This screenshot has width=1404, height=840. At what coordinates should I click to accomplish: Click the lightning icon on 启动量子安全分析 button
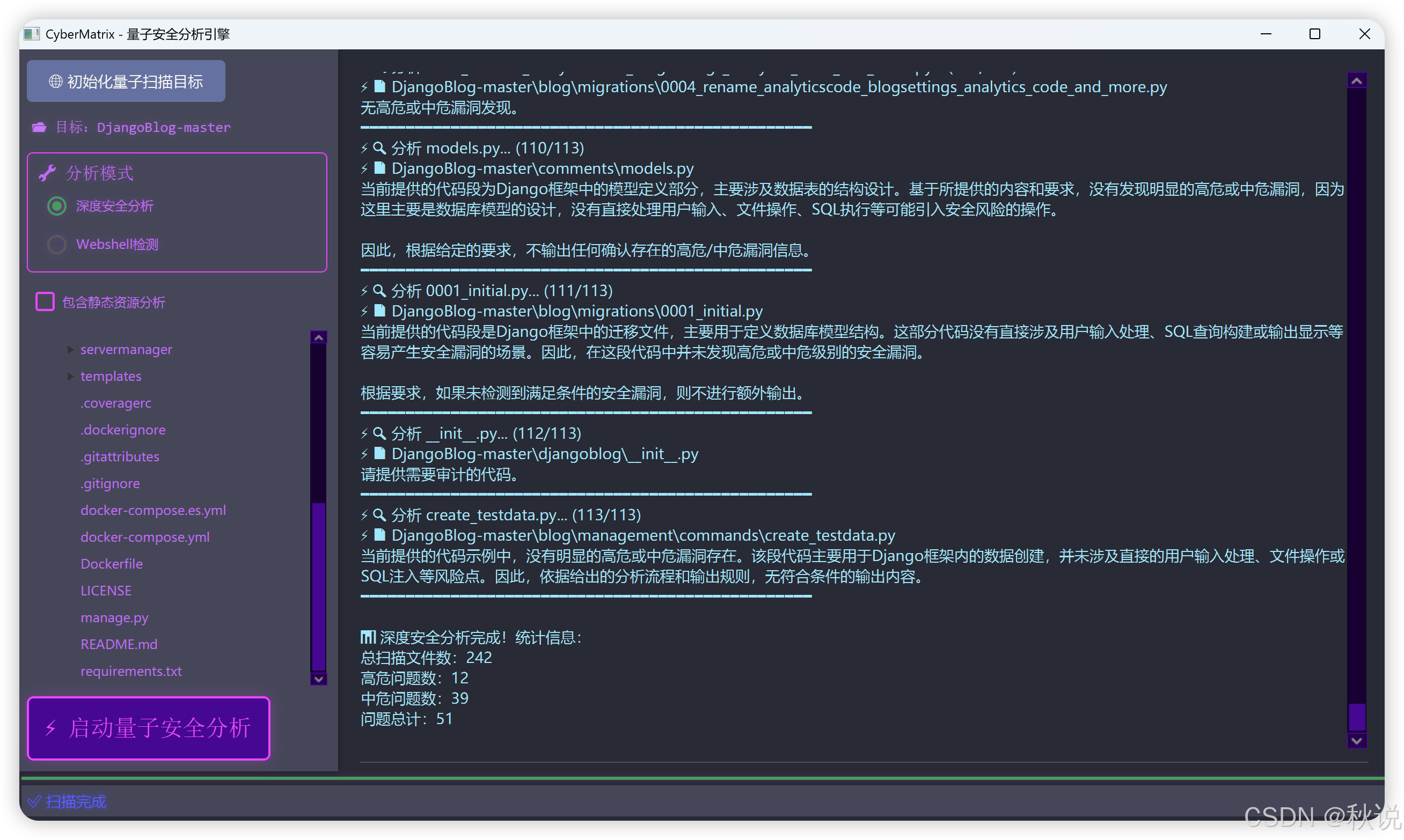click(x=52, y=729)
